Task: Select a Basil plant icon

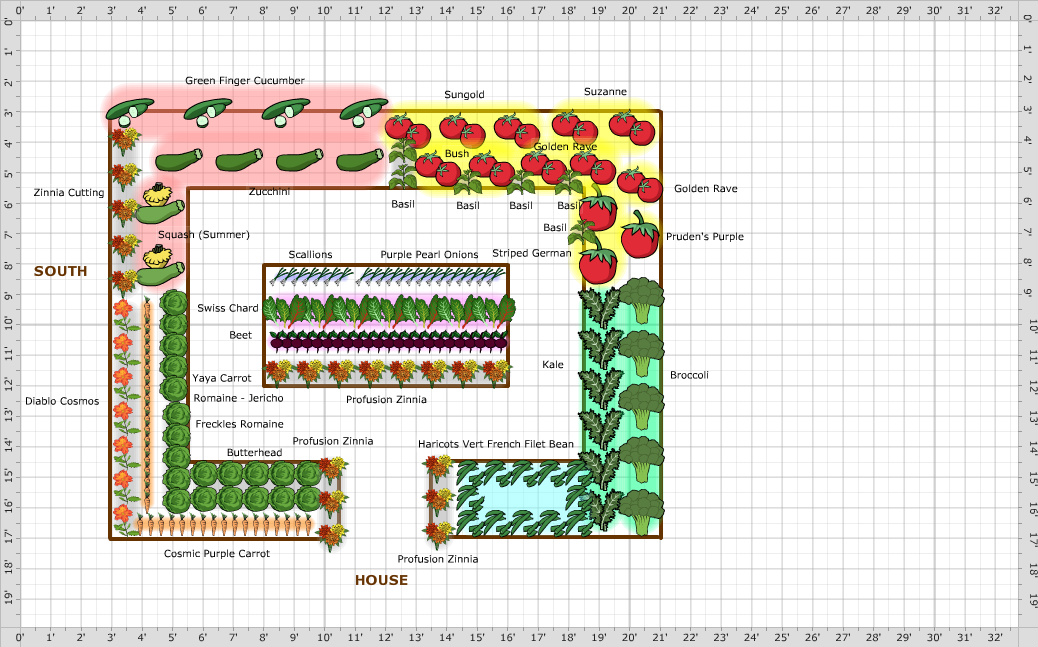Action: click(x=468, y=180)
